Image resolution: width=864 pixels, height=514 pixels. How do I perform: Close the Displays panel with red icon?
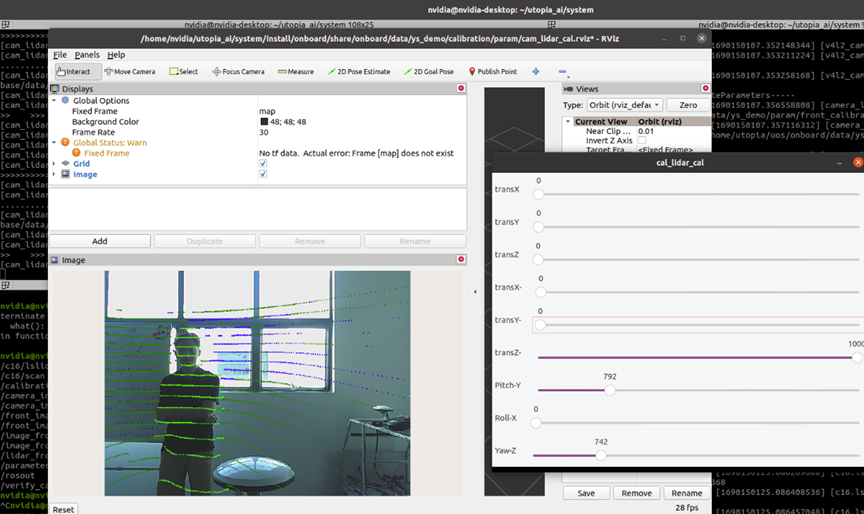pyautogui.click(x=461, y=88)
